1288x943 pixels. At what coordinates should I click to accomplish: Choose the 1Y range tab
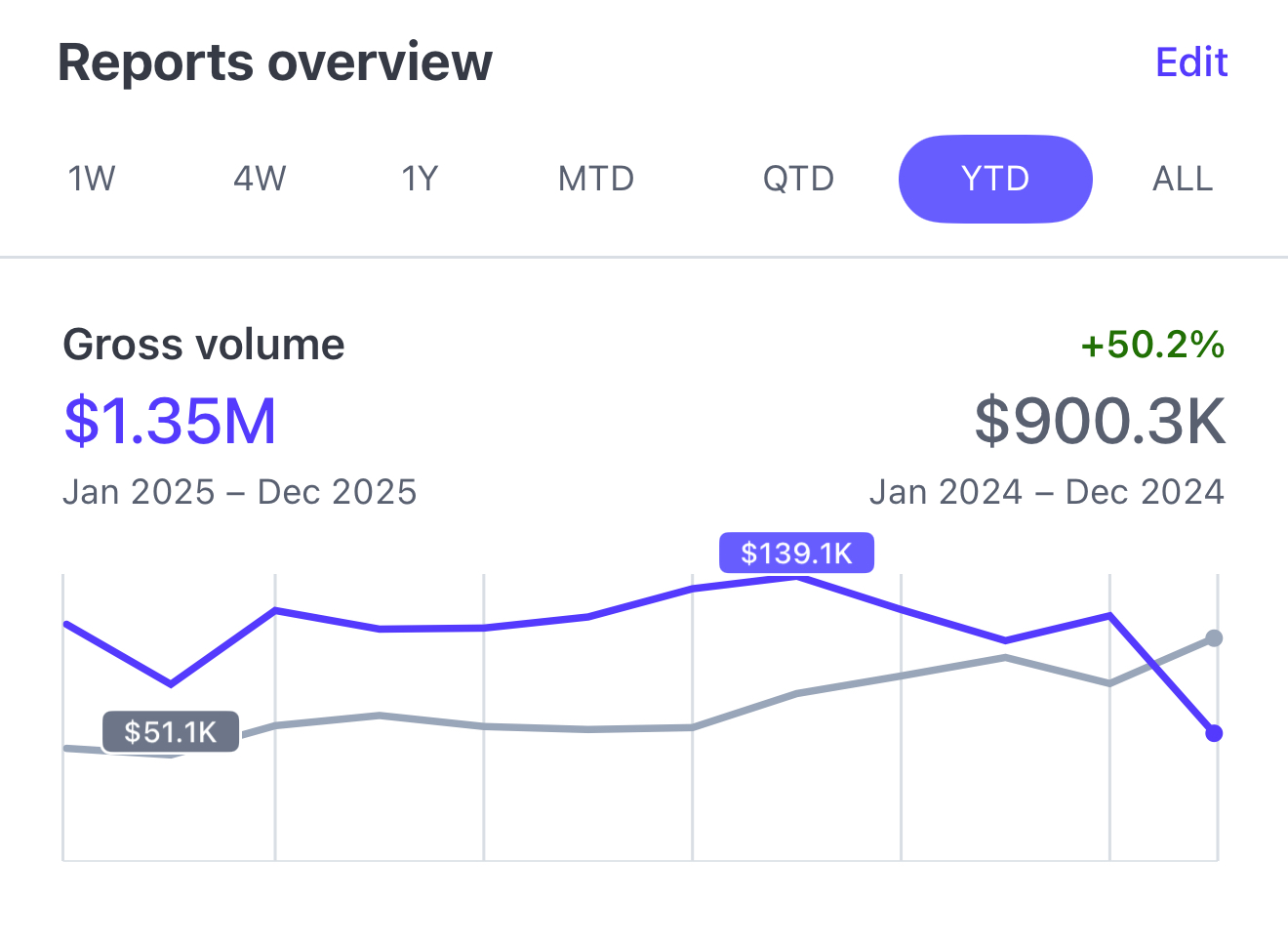tap(421, 179)
